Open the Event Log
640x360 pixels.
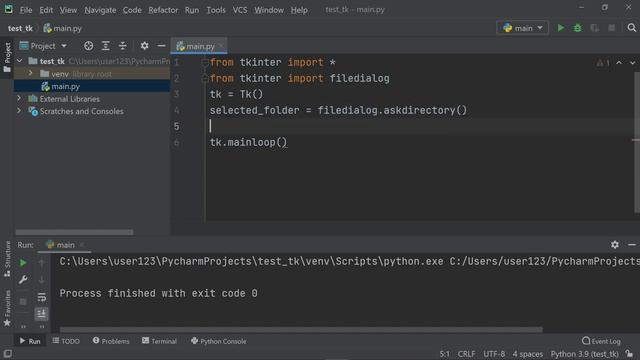[601, 341]
